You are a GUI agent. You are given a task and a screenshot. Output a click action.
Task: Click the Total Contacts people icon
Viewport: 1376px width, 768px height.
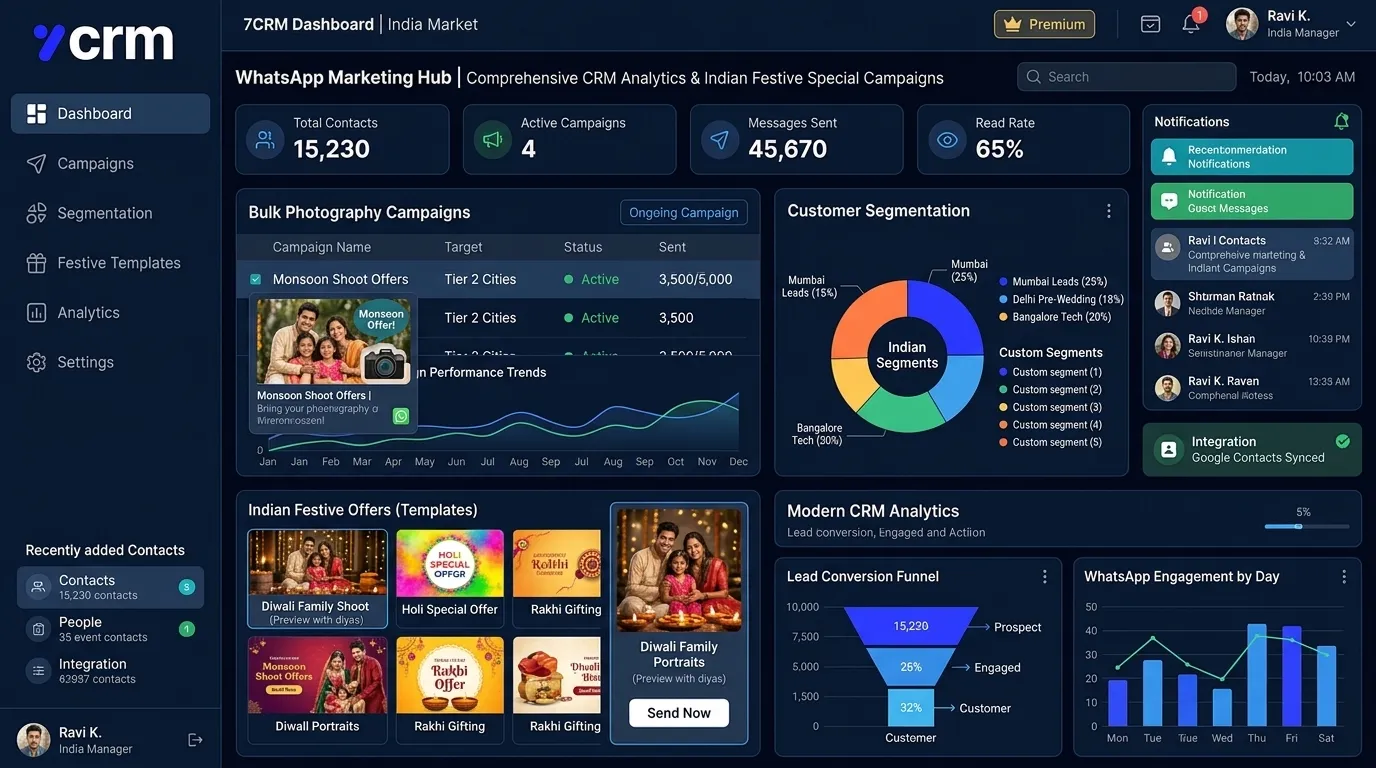(265, 140)
